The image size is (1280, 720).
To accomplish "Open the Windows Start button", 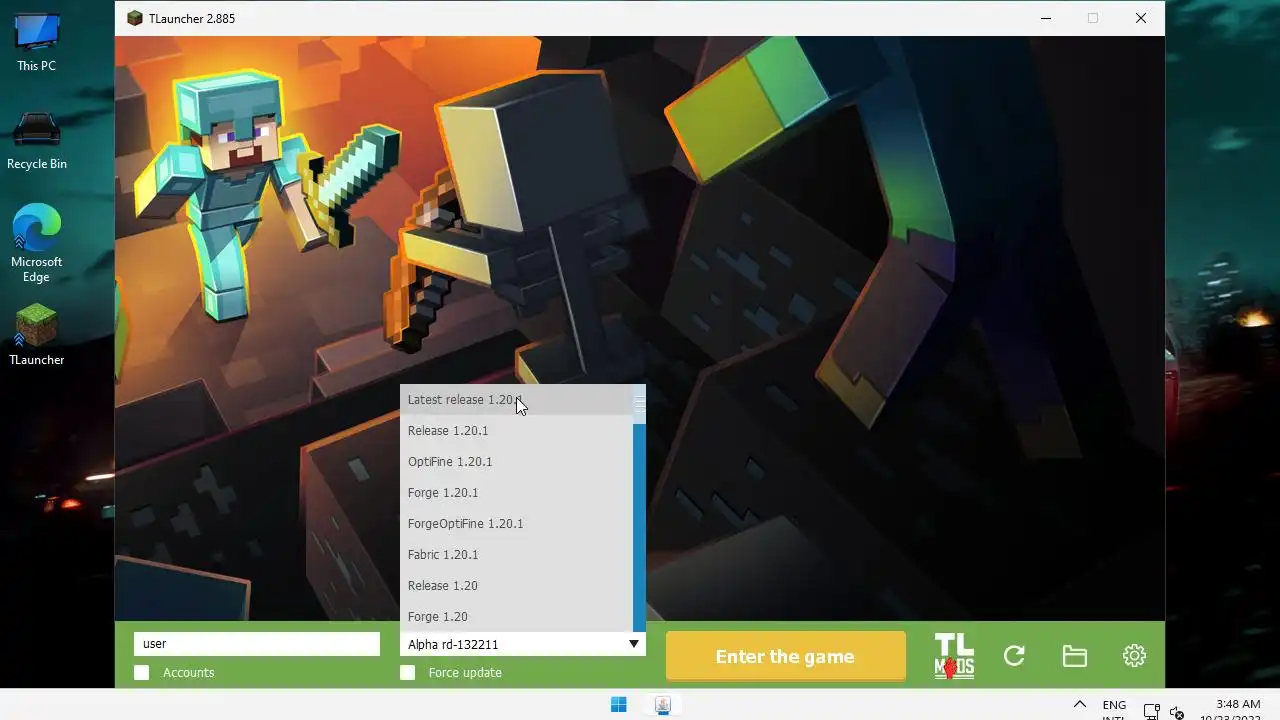I will click(x=619, y=705).
